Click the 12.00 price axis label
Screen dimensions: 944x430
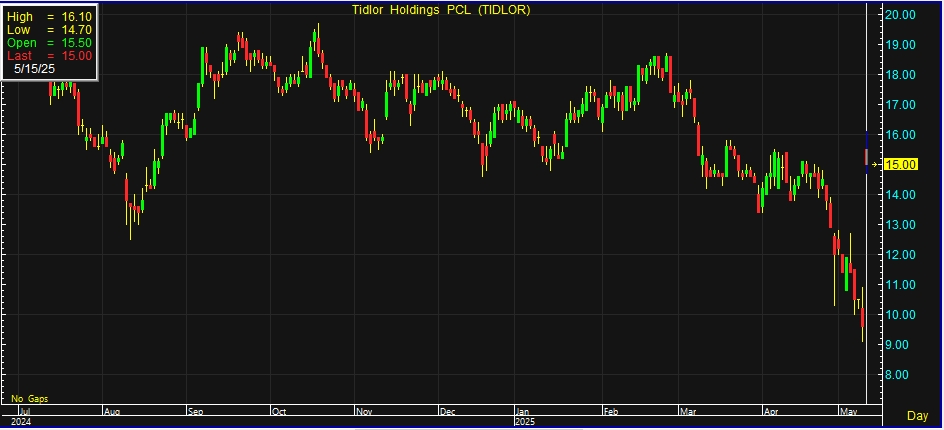tap(901, 255)
